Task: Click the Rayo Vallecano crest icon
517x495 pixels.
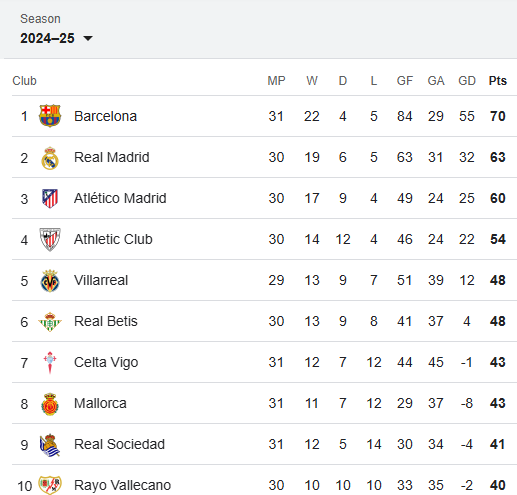Action: (50, 485)
